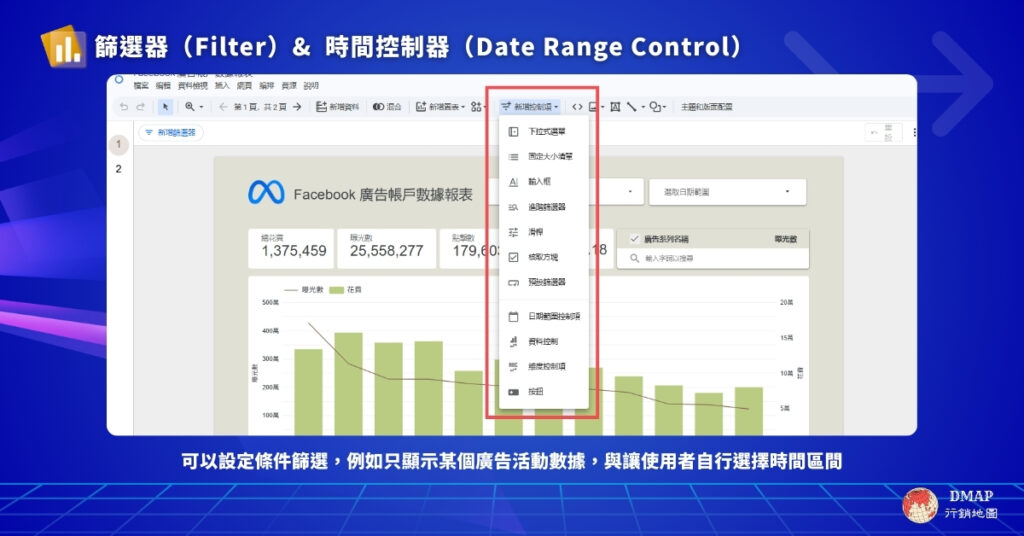Choose 維度控制項 dimension control item
This screenshot has height=536, width=1024.
[x=543, y=366]
